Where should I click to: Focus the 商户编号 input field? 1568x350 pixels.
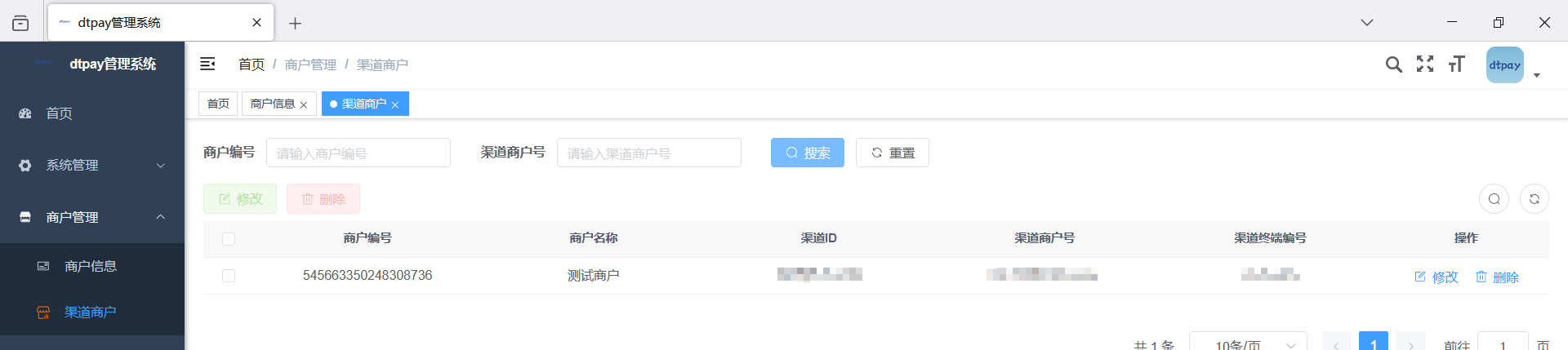click(359, 153)
